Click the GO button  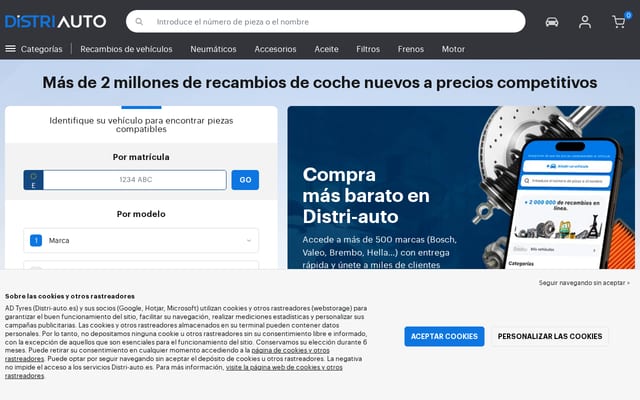[245, 180]
